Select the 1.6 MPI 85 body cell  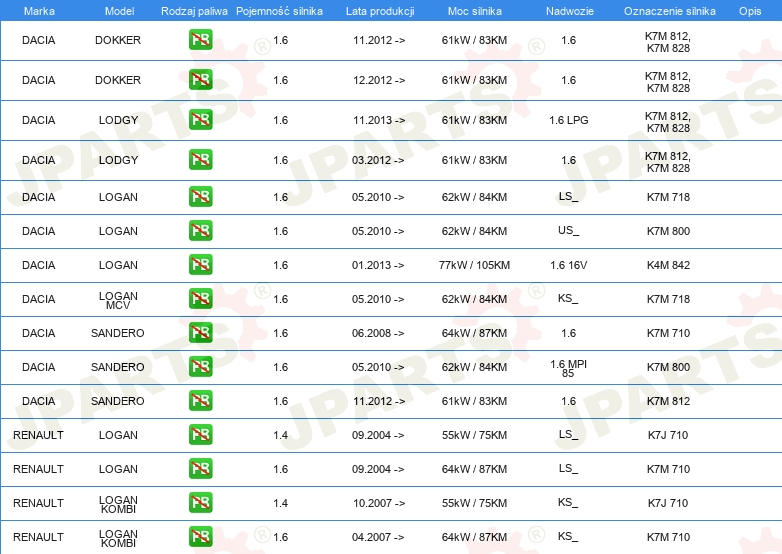[568, 368]
